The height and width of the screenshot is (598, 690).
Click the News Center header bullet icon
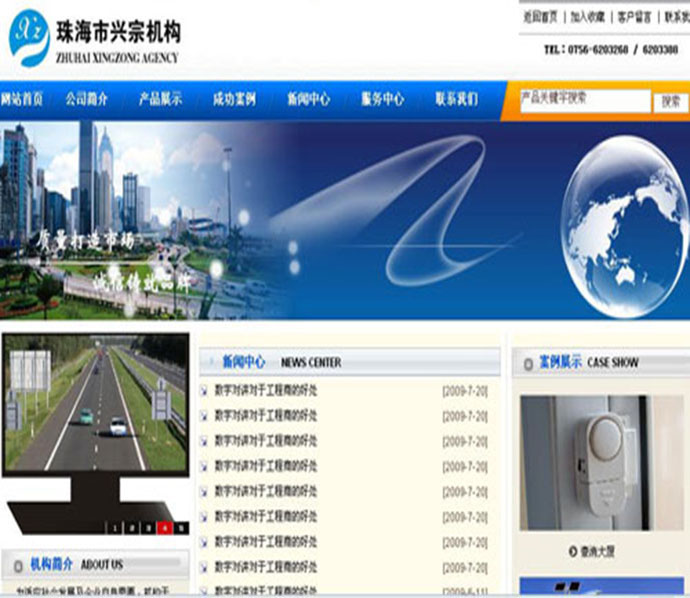(210, 362)
